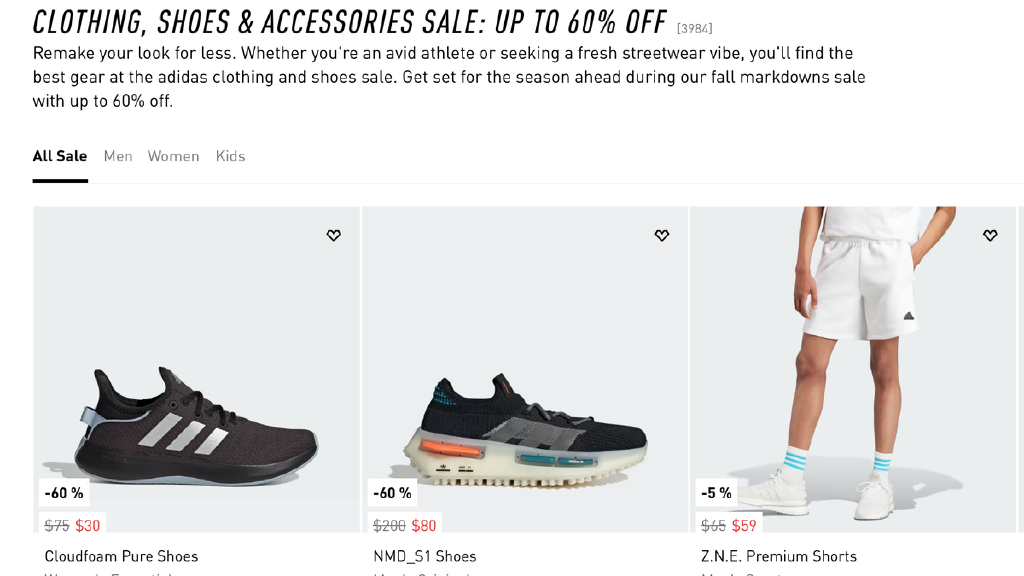Switch to the Men tab

118,156
